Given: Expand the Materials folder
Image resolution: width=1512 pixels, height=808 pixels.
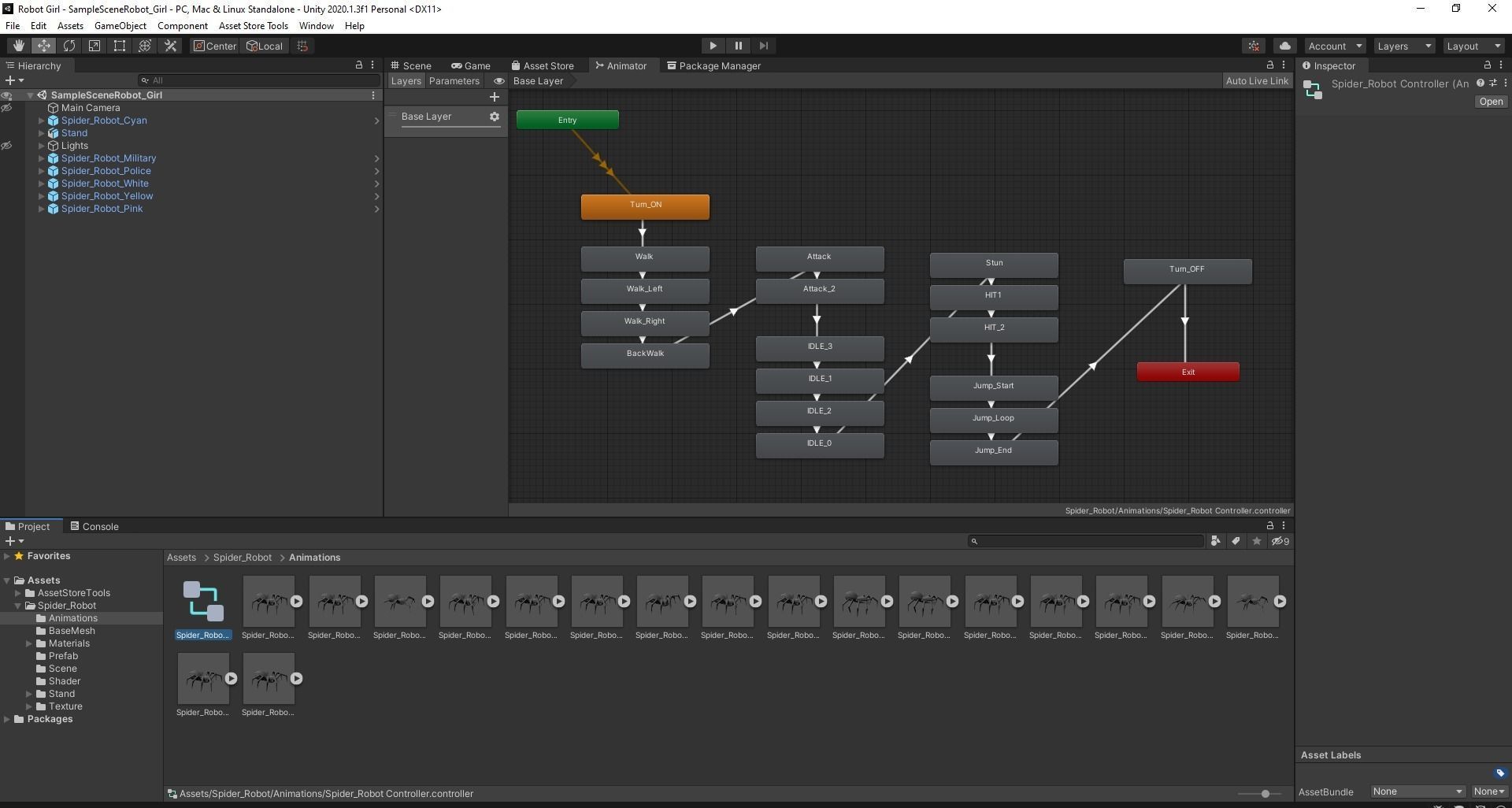Looking at the screenshot, I should 29,643.
